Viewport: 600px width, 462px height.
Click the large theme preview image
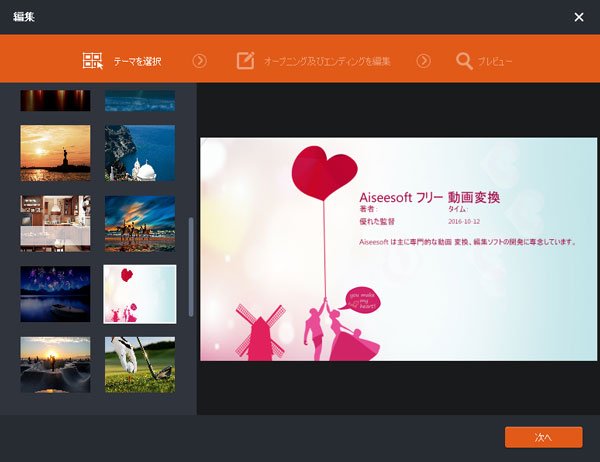click(399, 249)
